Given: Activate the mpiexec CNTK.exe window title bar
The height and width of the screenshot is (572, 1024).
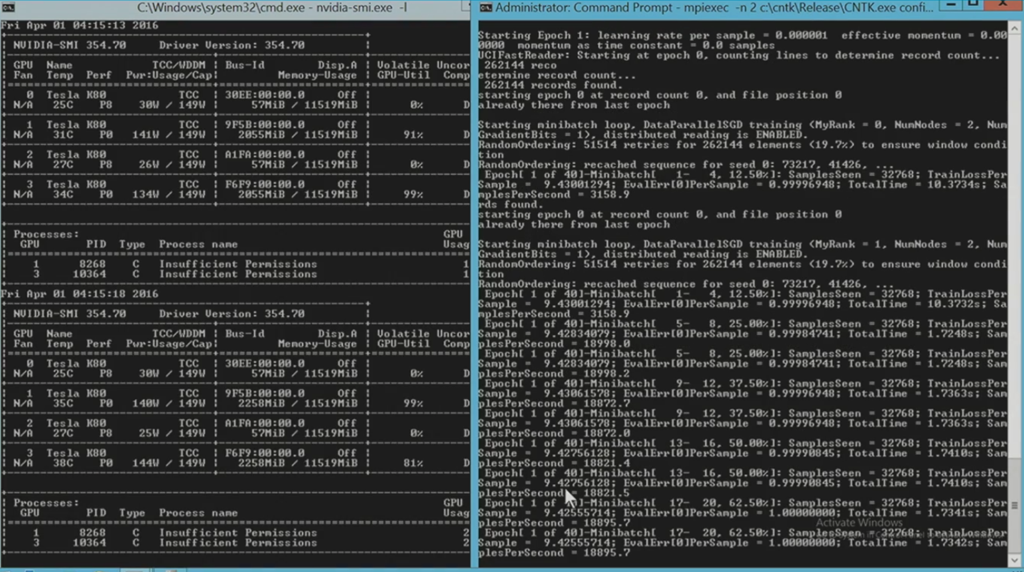Looking at the screenshot, I should click(714, 8).
